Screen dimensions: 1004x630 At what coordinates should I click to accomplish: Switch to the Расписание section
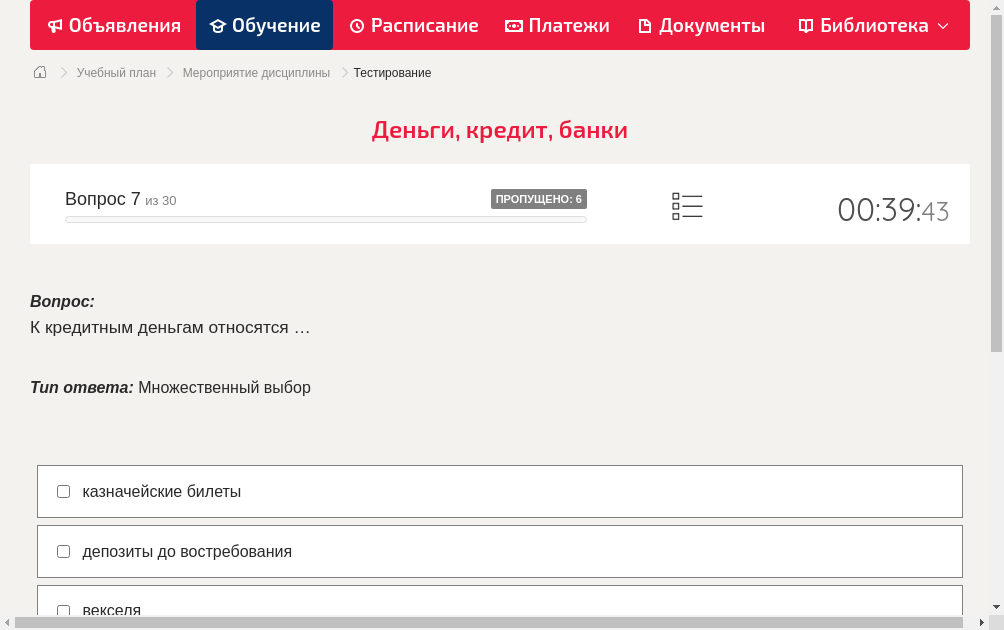[x=414, y=25]
